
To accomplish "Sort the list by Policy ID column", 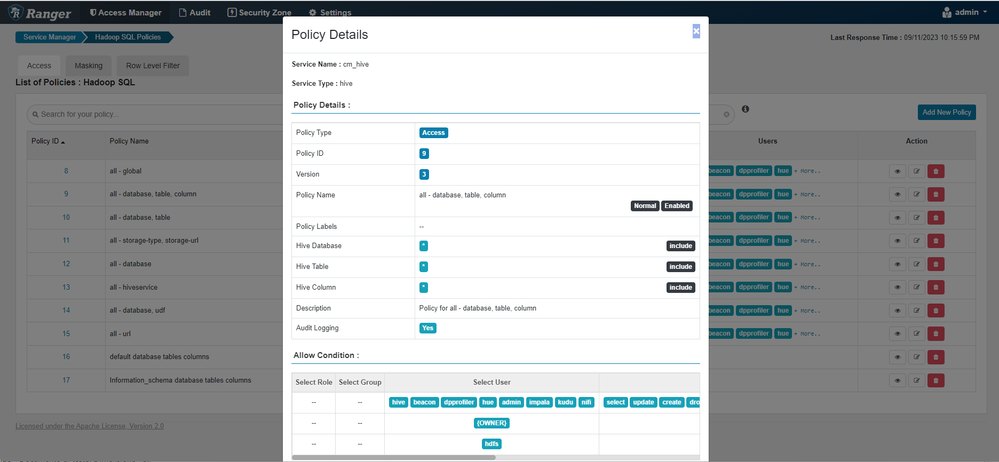I will [48, 141].
